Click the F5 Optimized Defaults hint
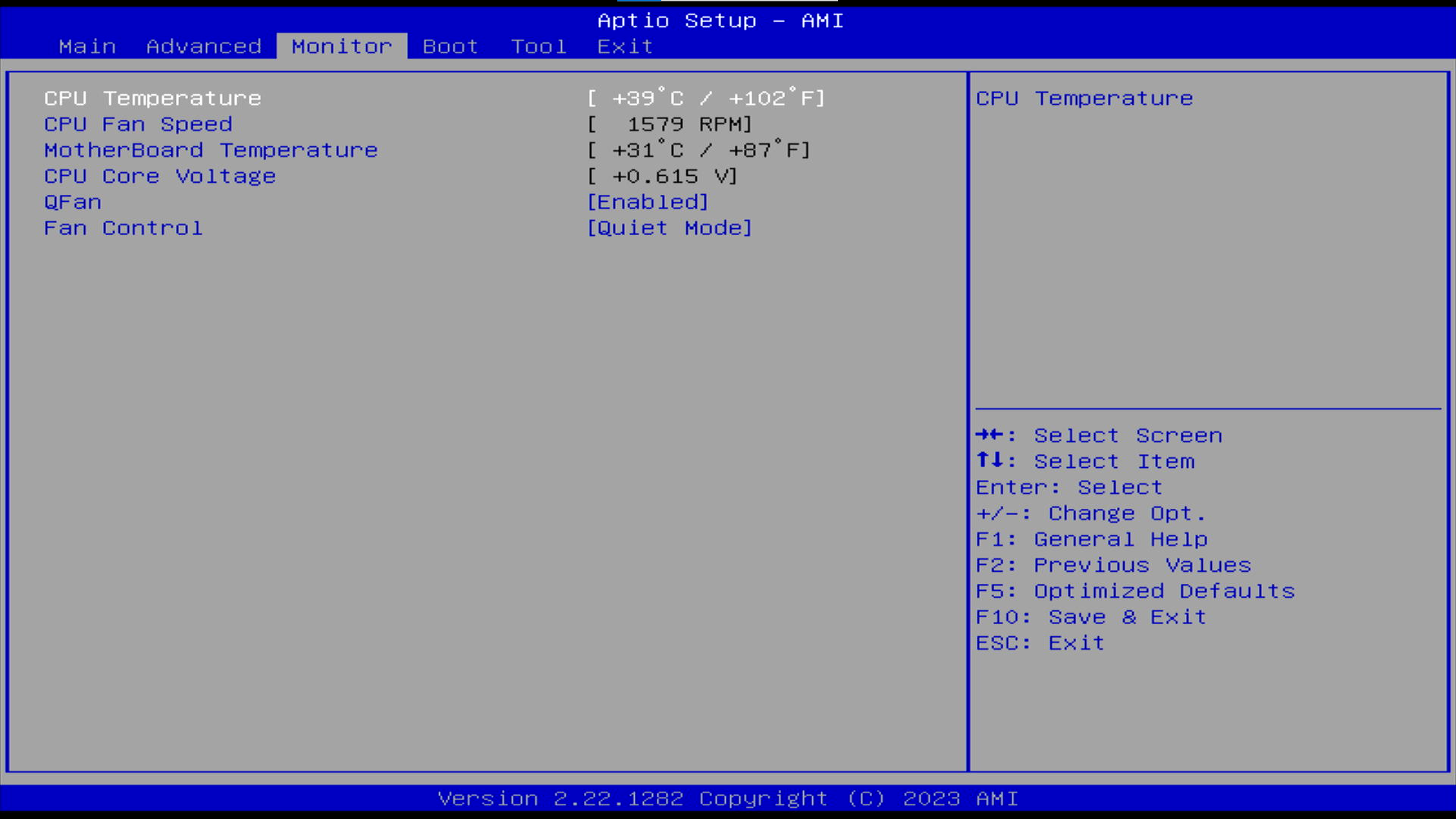This screenshot has width=1456, height=819. coord(1134,591)
